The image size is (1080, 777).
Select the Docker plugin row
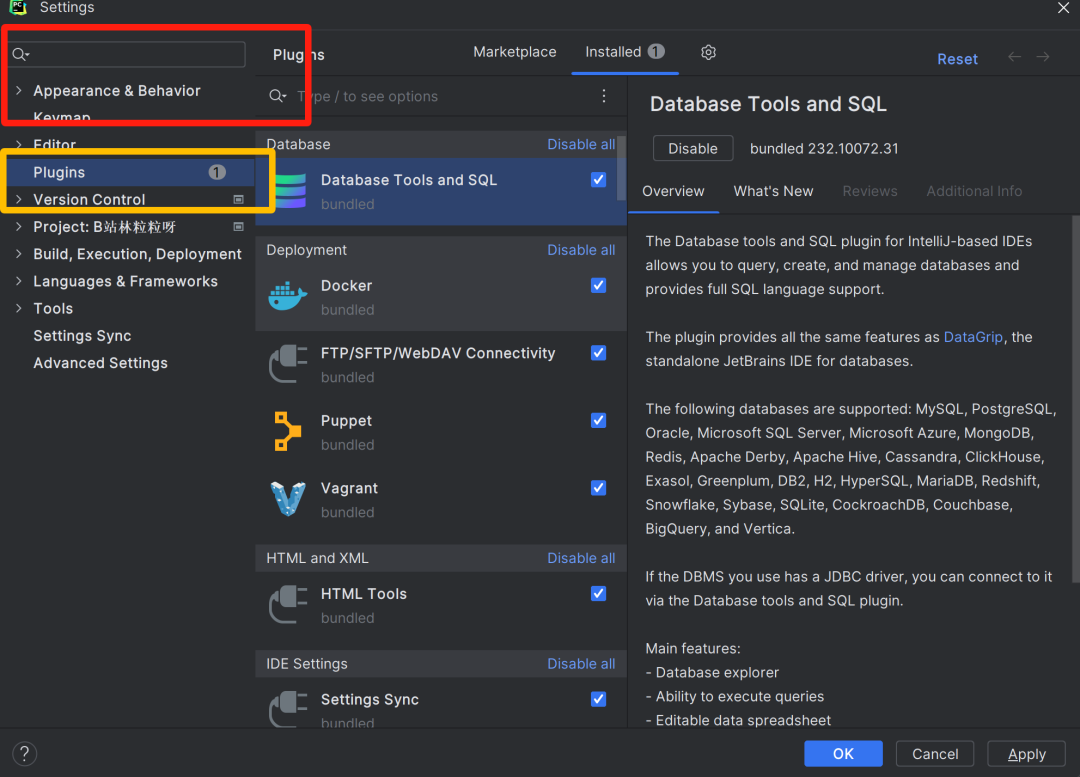tap(441, 297)
